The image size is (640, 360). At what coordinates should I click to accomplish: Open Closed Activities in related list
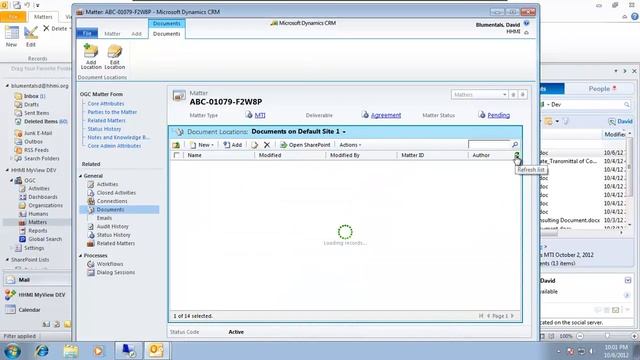coord(116,193)
